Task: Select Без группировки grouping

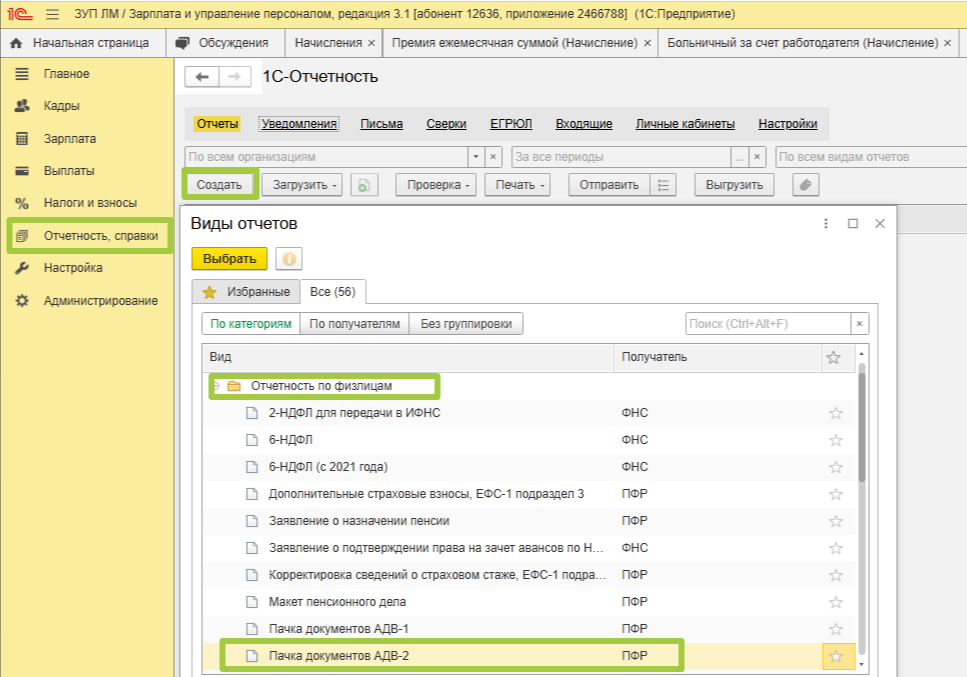Action: [x=466, y=324]
